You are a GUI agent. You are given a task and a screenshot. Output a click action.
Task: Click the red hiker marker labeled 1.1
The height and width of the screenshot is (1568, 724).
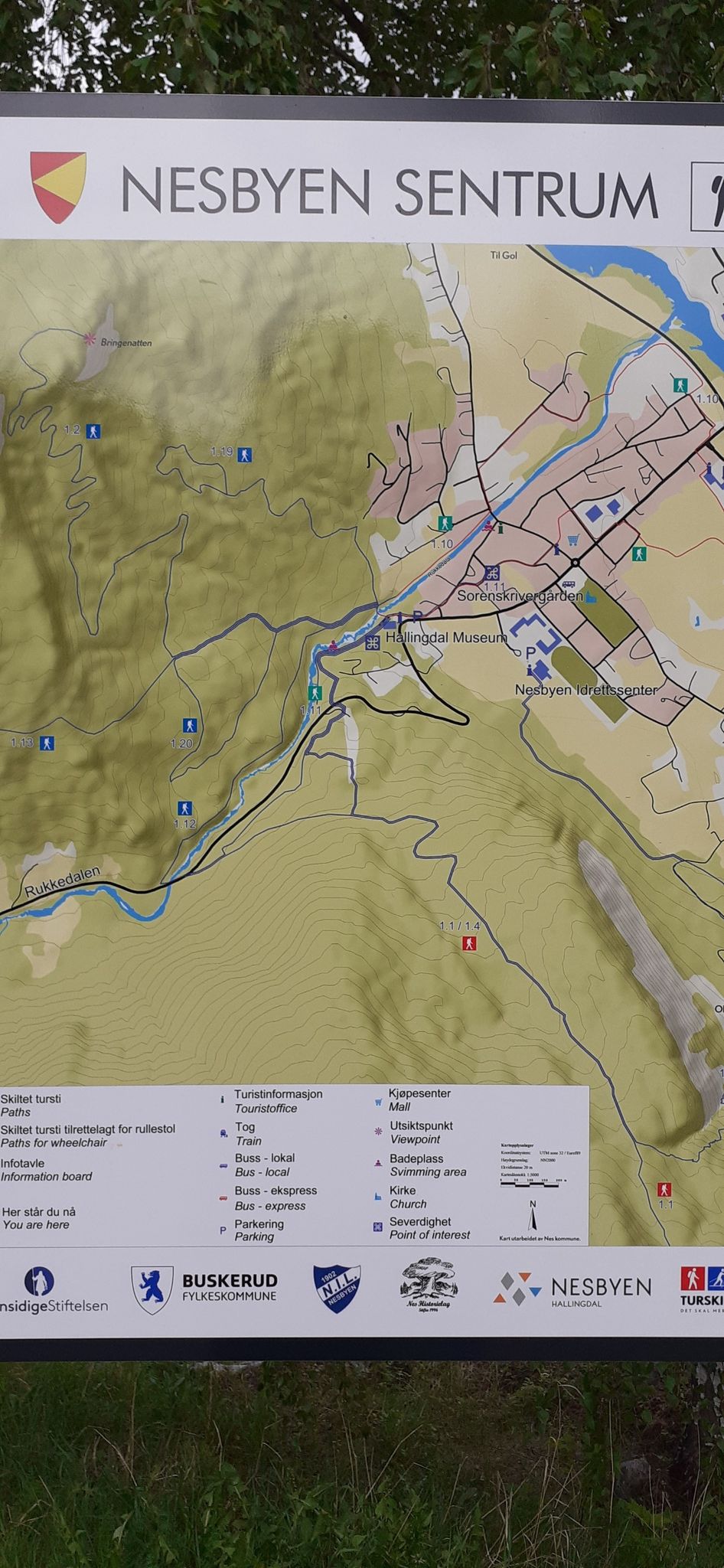coord(664,1189)
